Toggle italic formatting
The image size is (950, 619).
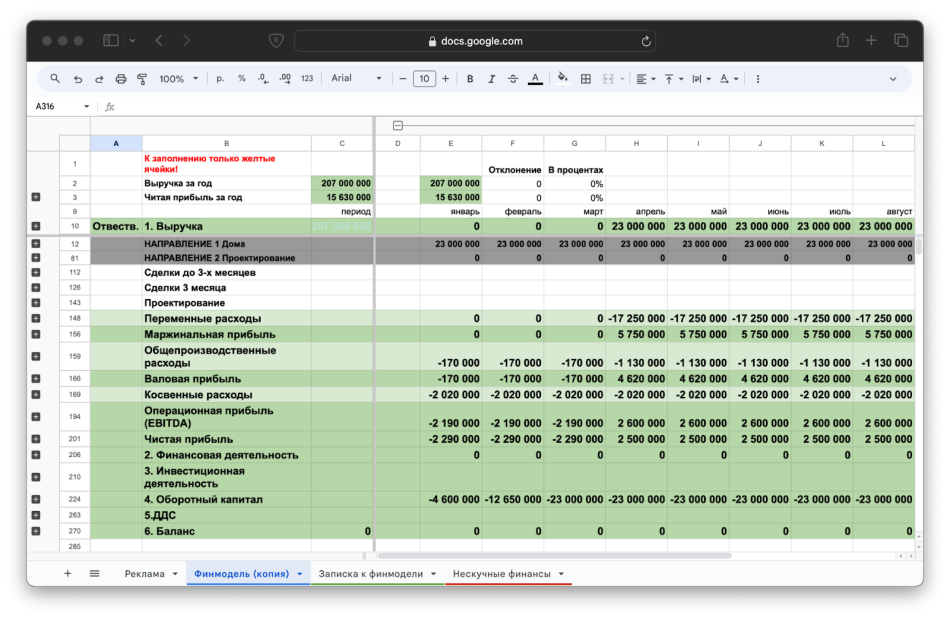[x=491, y=79]
